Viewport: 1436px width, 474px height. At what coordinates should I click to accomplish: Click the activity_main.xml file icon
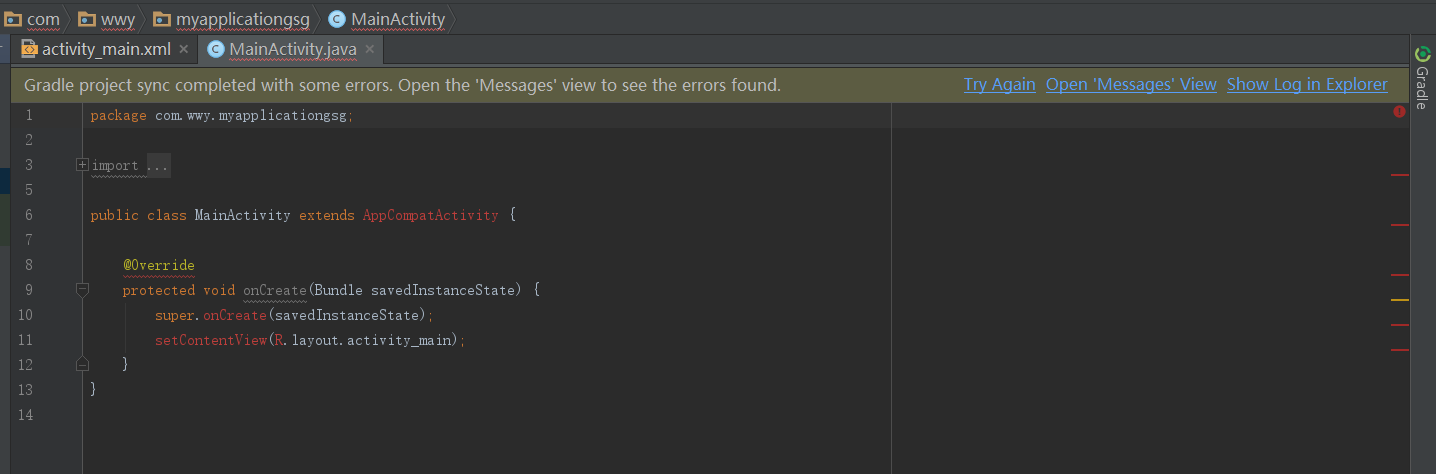click(x=29, y=49)
